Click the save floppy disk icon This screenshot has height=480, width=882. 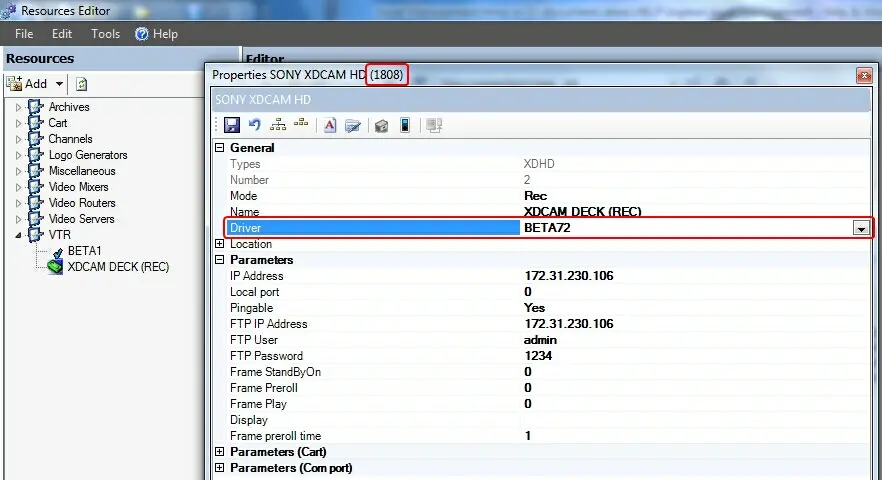(x=232, y=125)
